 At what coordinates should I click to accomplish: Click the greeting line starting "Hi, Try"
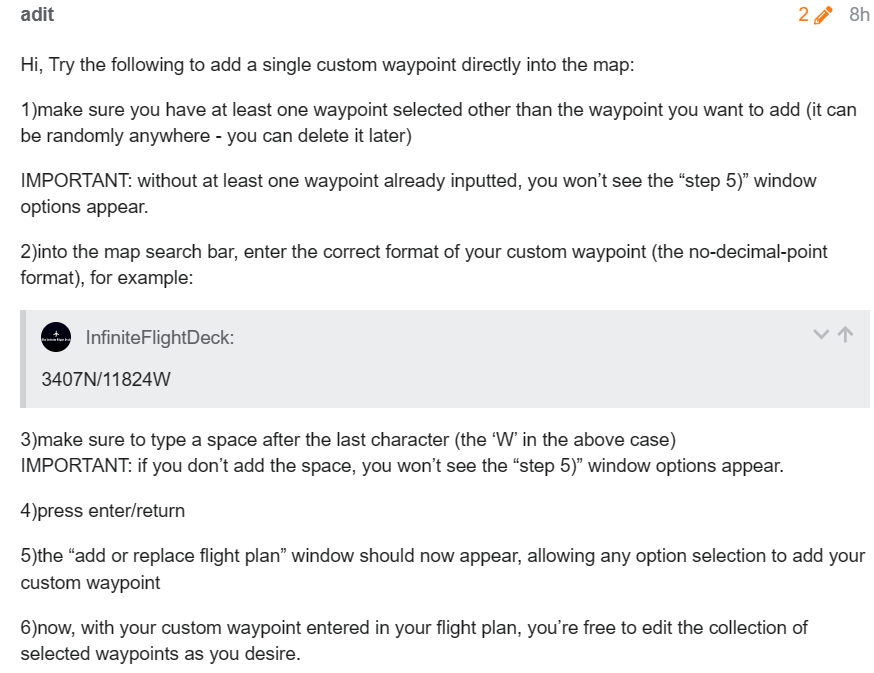click(x=327, y=65)
